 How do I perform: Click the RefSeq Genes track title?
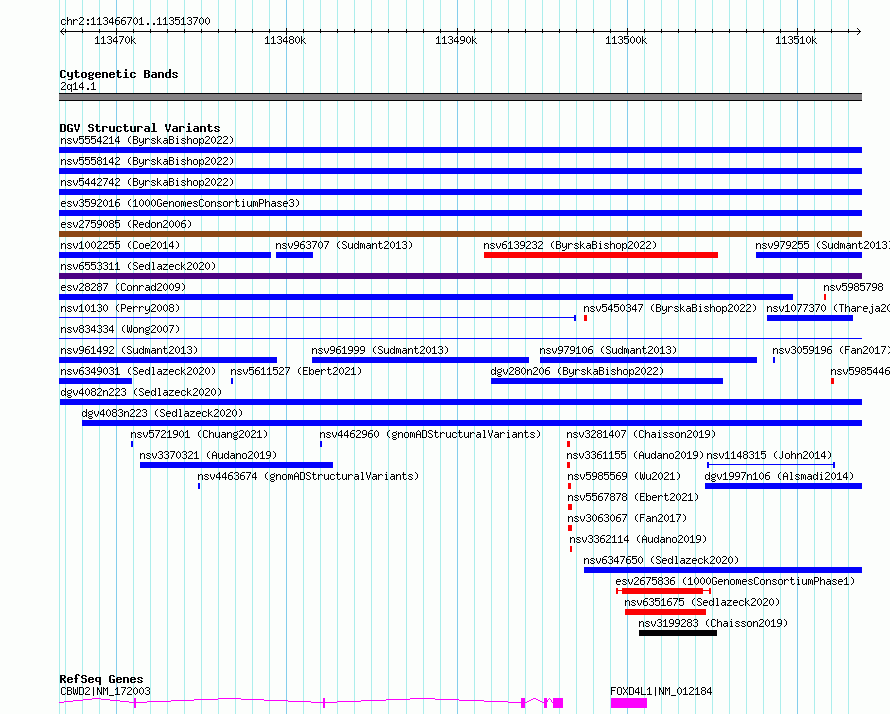point(102,679)
